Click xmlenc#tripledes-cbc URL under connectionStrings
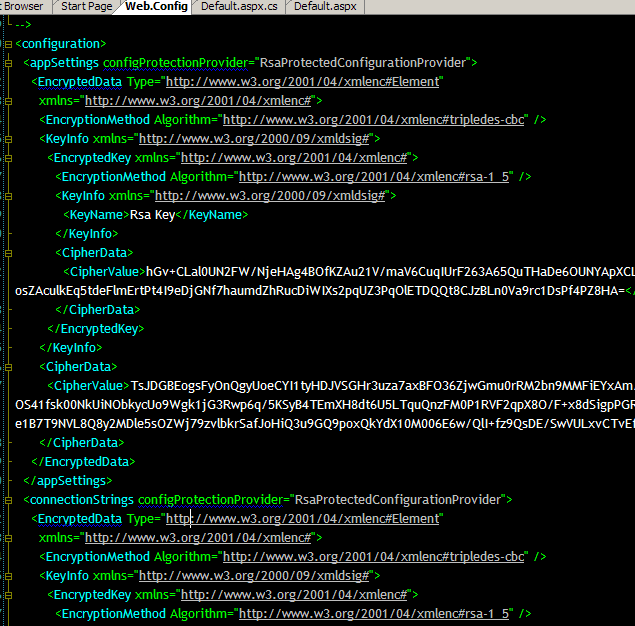The image size is (635, 626). tap(374, 557)
